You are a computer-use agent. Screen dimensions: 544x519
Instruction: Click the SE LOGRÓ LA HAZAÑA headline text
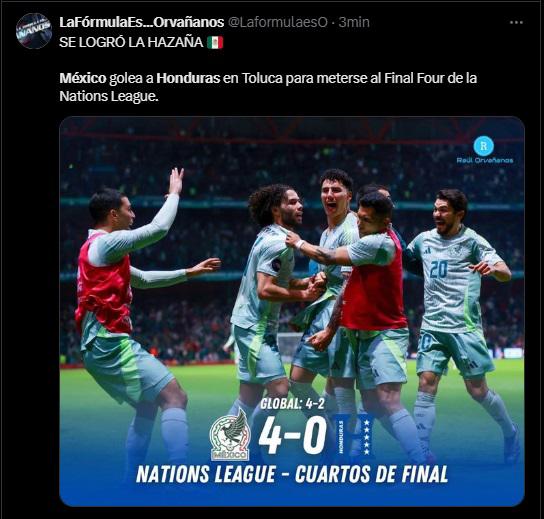coord(131,42)
